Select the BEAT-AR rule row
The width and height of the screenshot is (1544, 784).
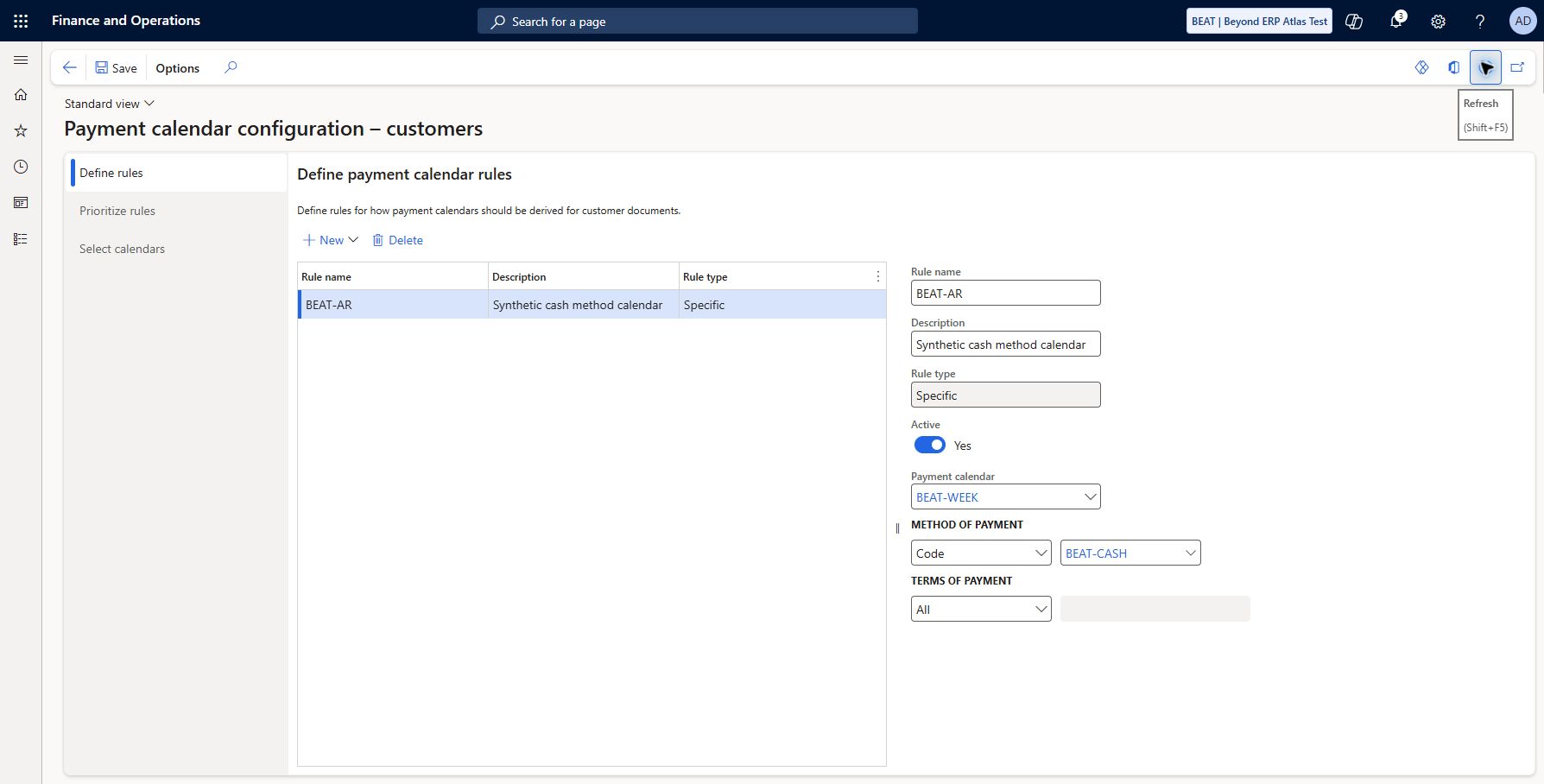[592, 305]
